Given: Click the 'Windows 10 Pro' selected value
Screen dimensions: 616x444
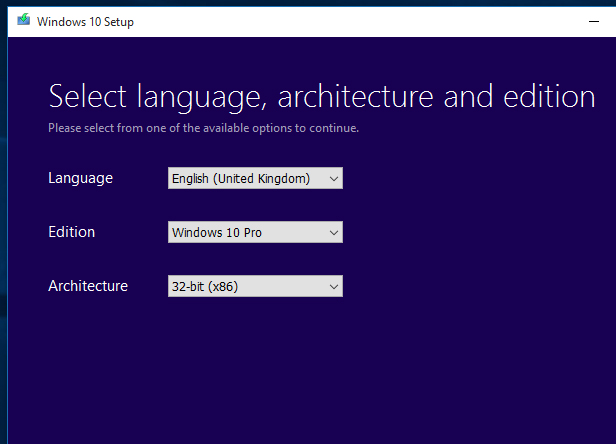Looking at the screenshot, I should point(216,232).
